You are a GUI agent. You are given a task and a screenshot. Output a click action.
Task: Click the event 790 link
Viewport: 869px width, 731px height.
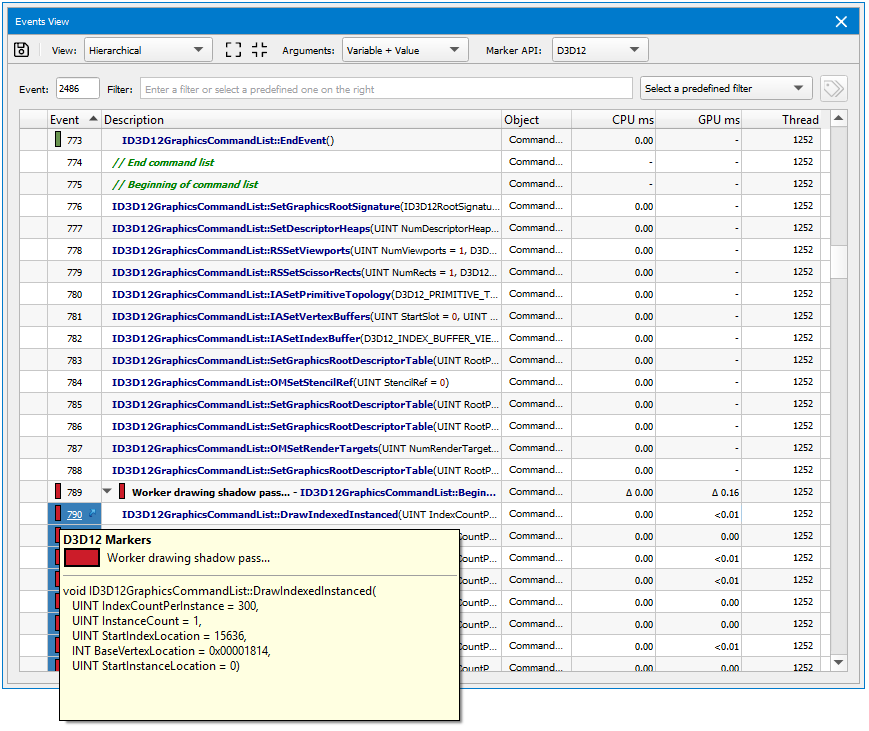coord(74,515)
